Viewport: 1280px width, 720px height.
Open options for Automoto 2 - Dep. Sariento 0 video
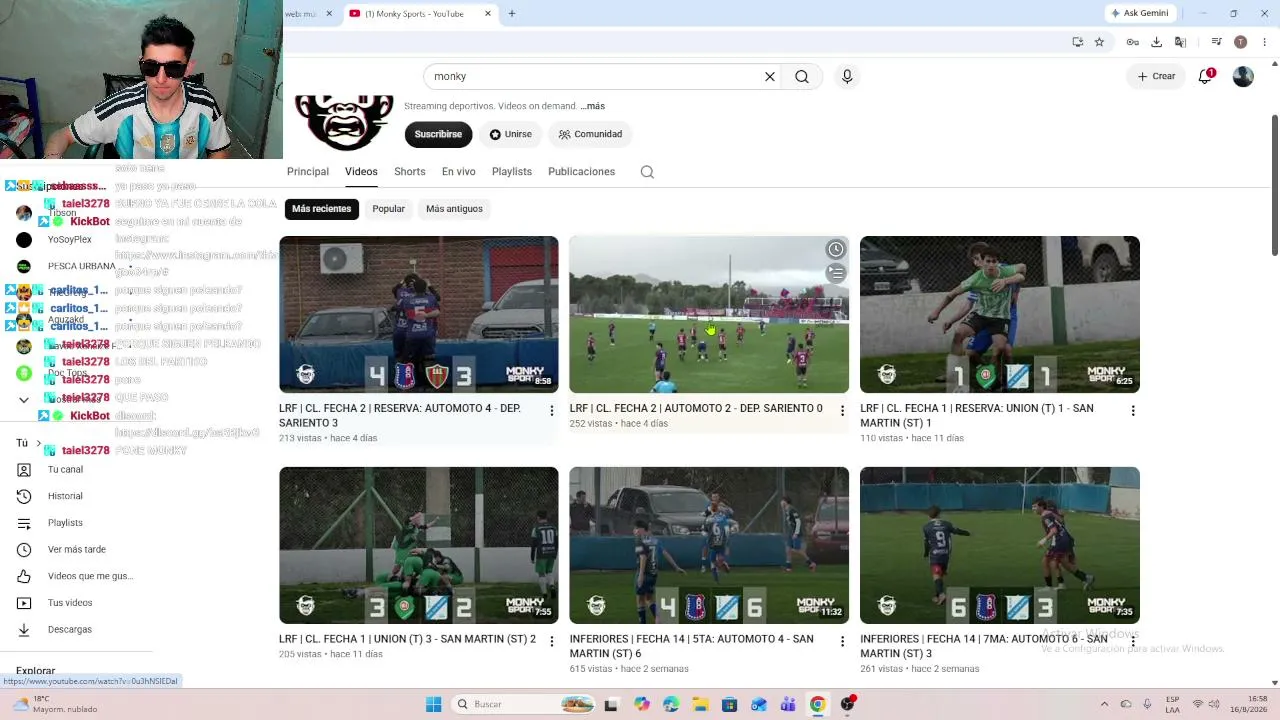click(842, 411)
